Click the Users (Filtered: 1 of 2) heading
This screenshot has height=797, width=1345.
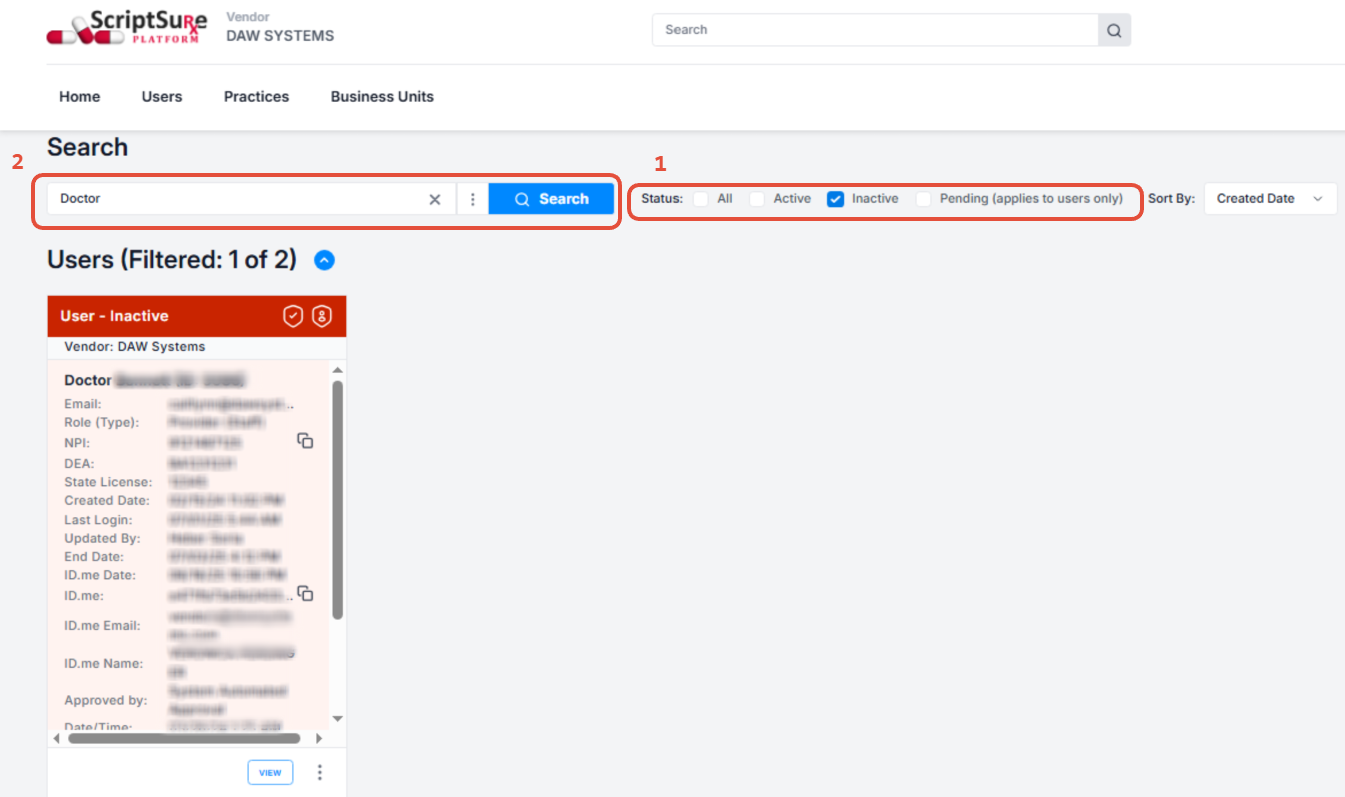click(172, 260)
